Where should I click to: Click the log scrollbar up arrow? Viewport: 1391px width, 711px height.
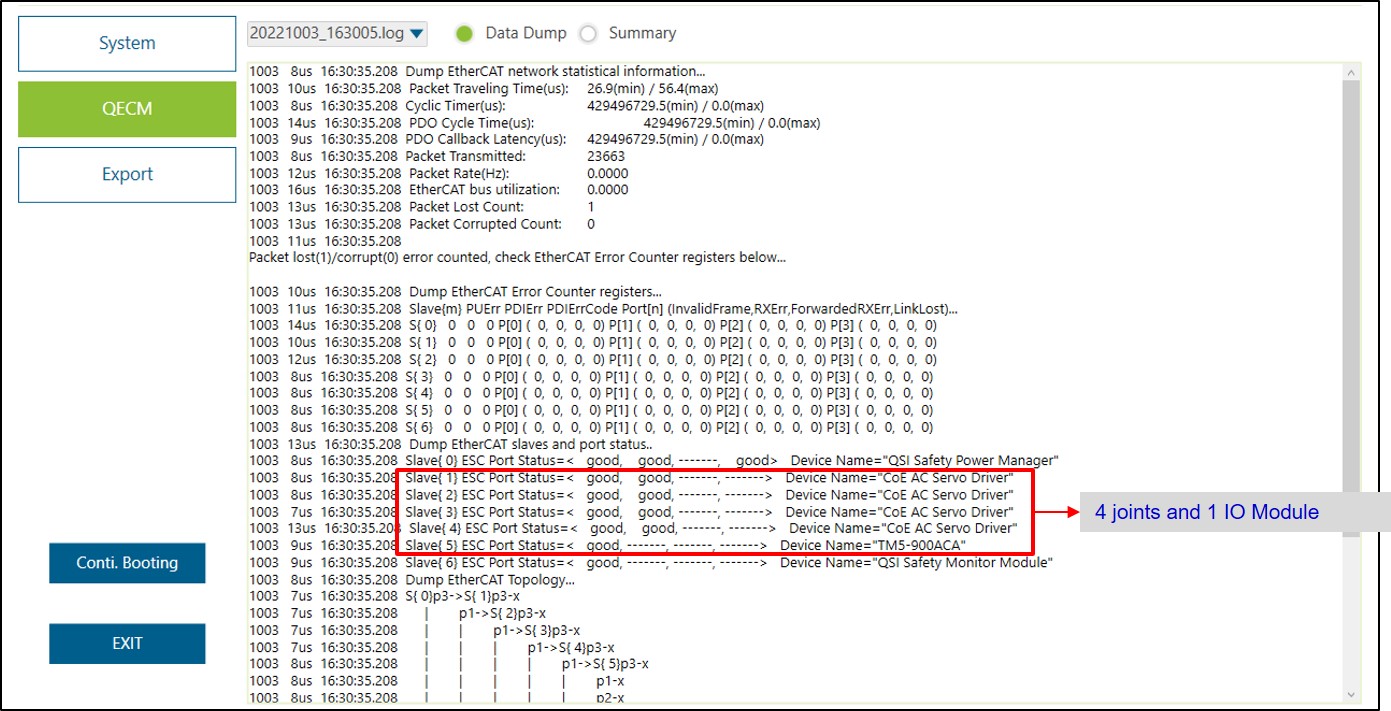pos(1353,72)
